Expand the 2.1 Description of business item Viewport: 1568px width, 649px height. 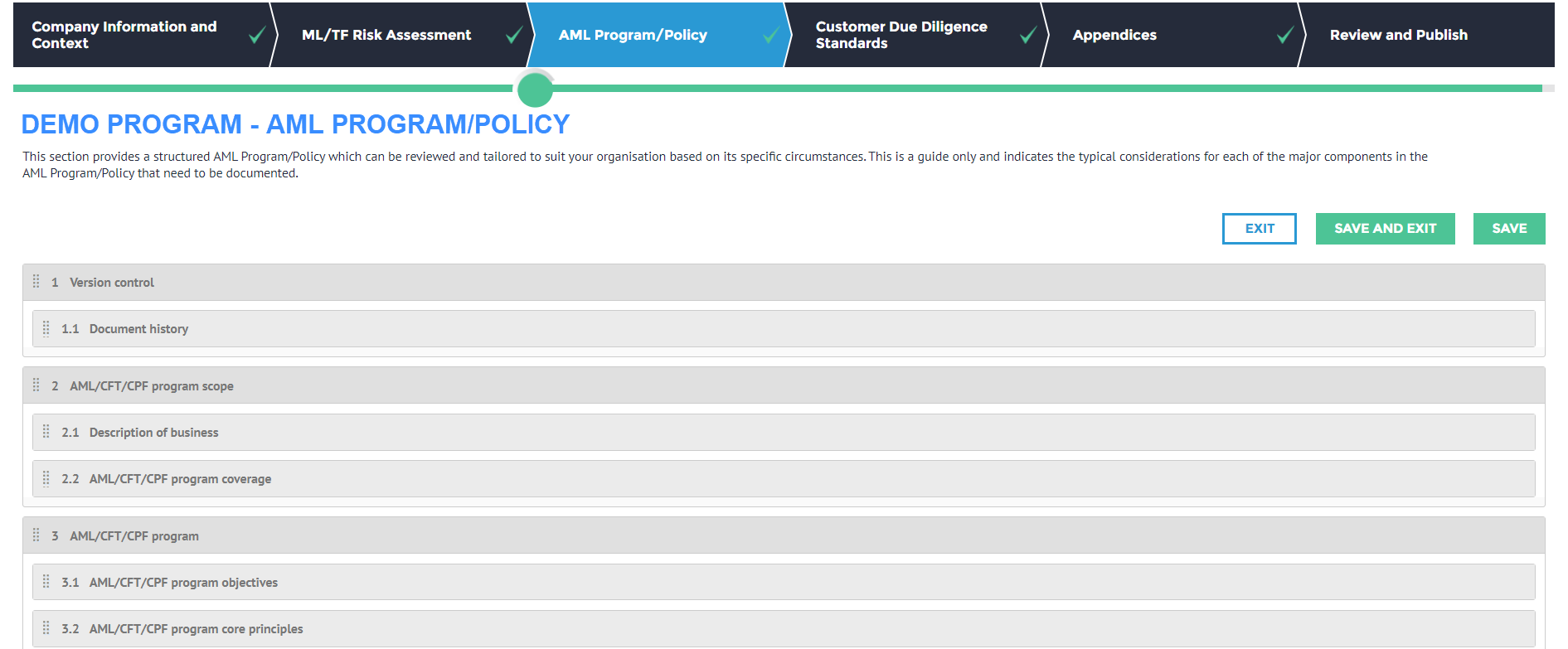click(784, 432)
